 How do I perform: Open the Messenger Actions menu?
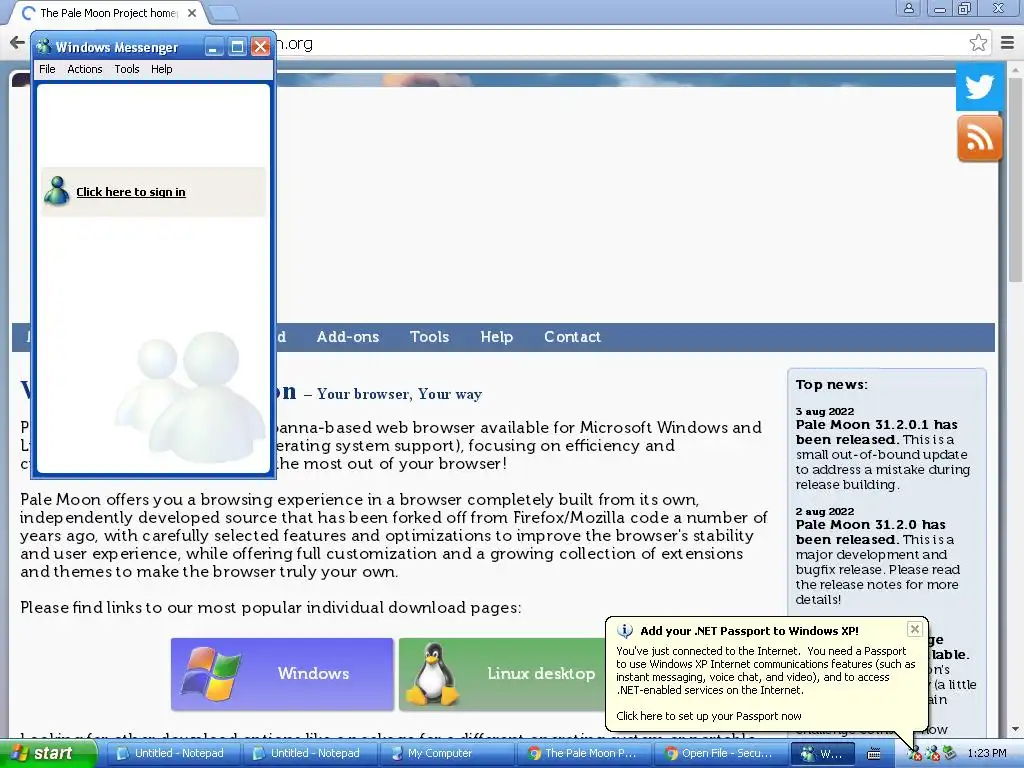(85, 69)
